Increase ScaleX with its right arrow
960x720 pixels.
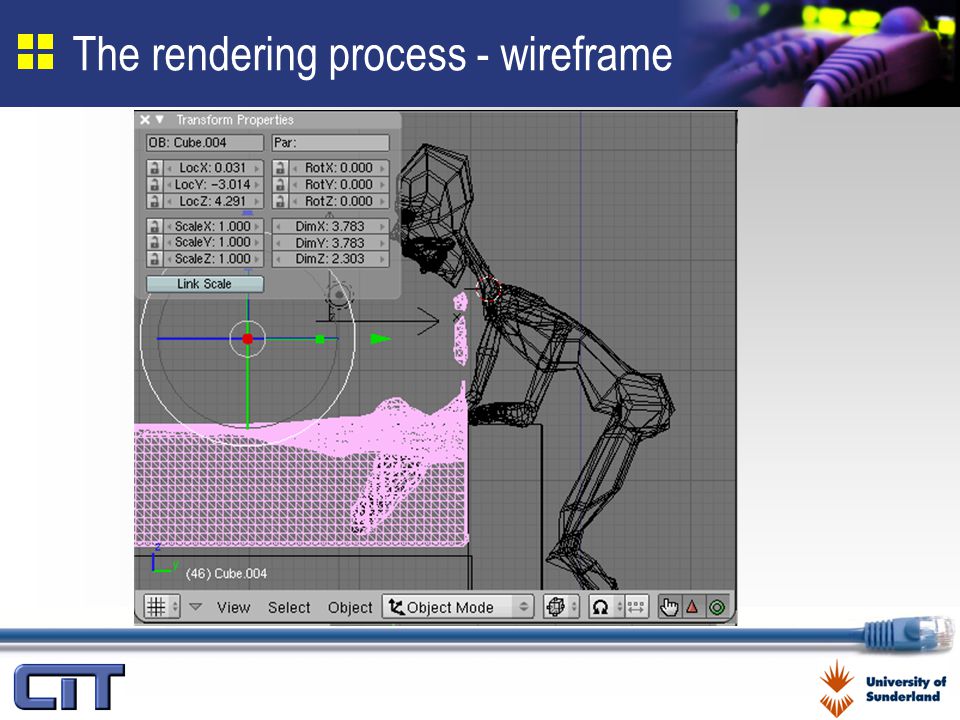pyautogui.click(x=258, y=226)
